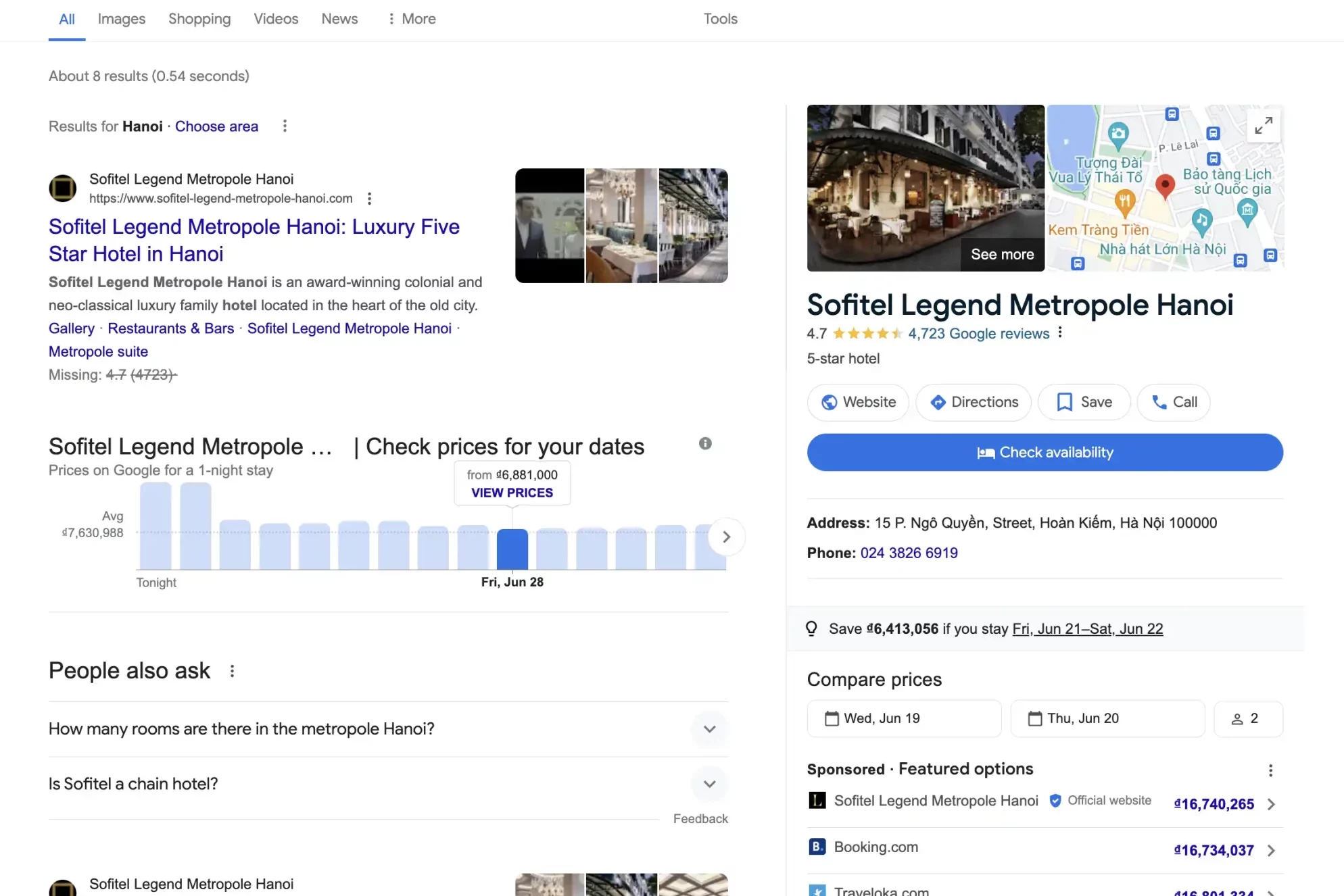The image size is (1344, 896).
Task: Click three-dot menu beside sofitel-legend-metropole-hanoi.com URL
Action: coord(369,199)
